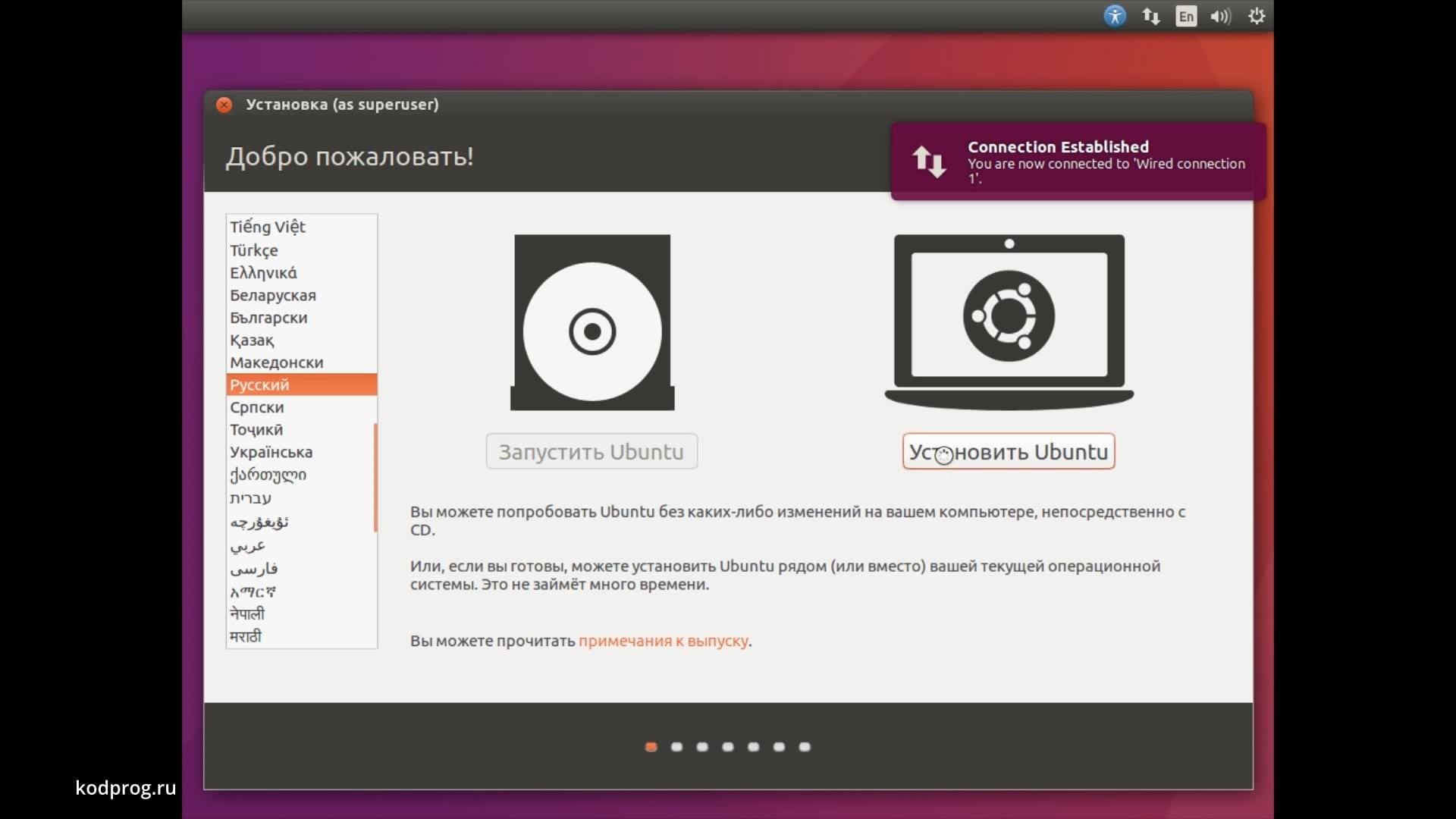Select Ελληνικά in the language list
The height and width of the screenshot is (819, 1456).
302,273
